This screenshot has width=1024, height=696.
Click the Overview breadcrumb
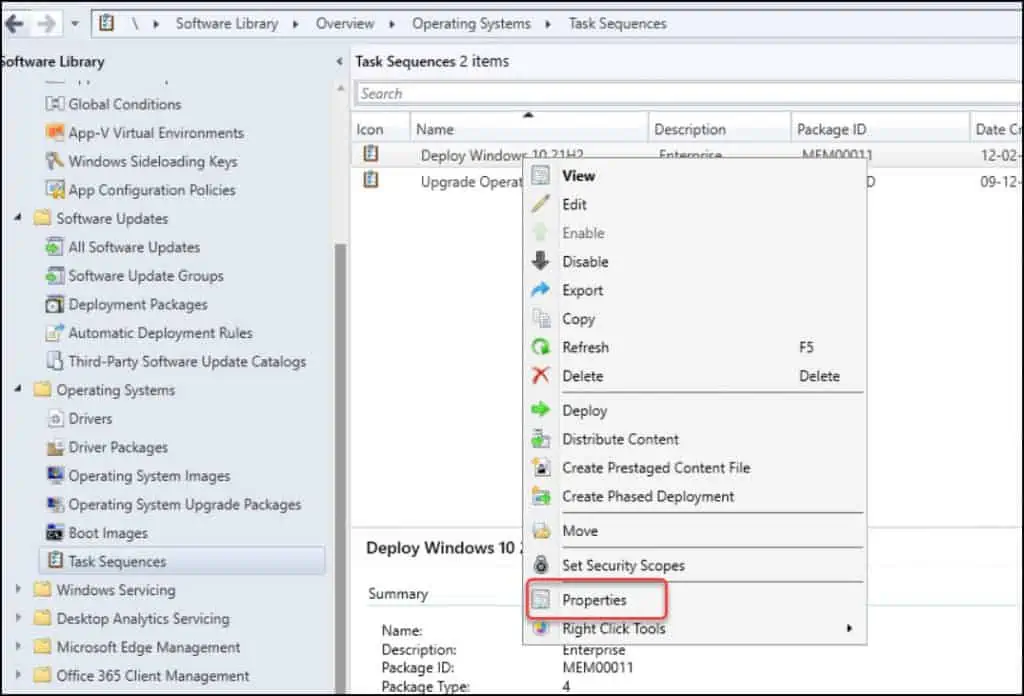[x=345, y=24]
